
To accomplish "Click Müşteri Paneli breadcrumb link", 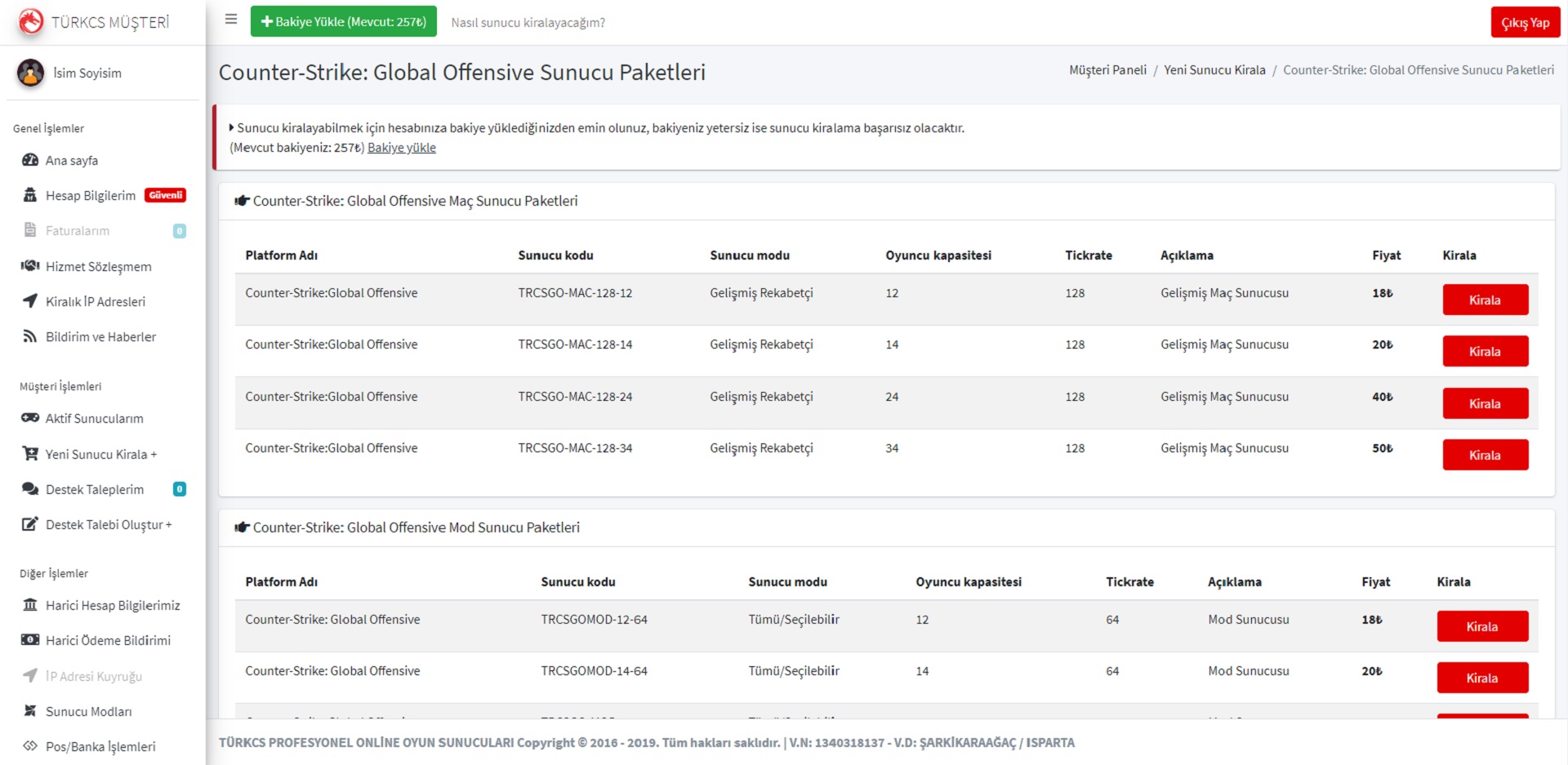I will (x=1107, y=70).
